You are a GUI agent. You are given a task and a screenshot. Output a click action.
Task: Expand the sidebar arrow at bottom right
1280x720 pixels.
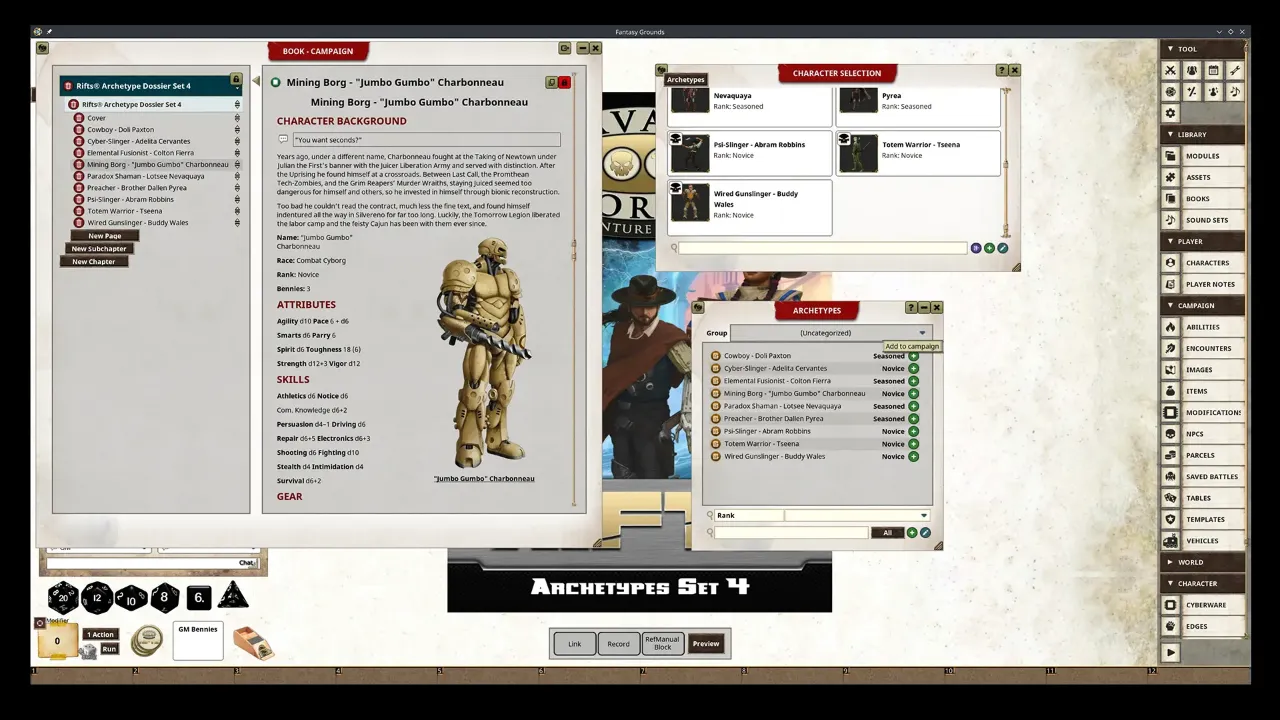coord(1170,652)
